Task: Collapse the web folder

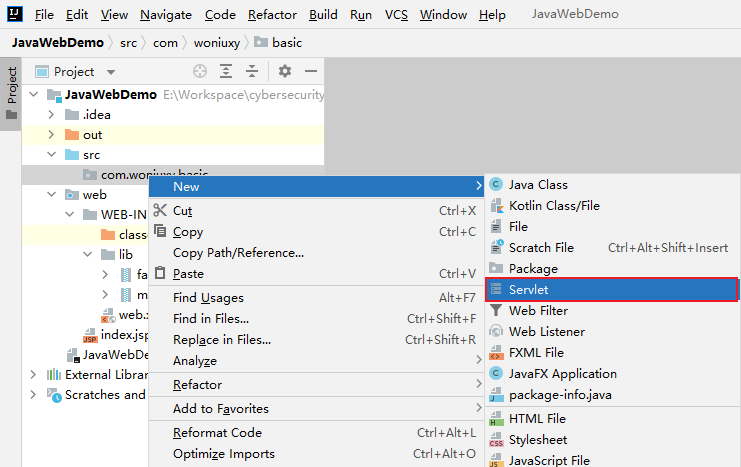Action: [x=52, y=194]
